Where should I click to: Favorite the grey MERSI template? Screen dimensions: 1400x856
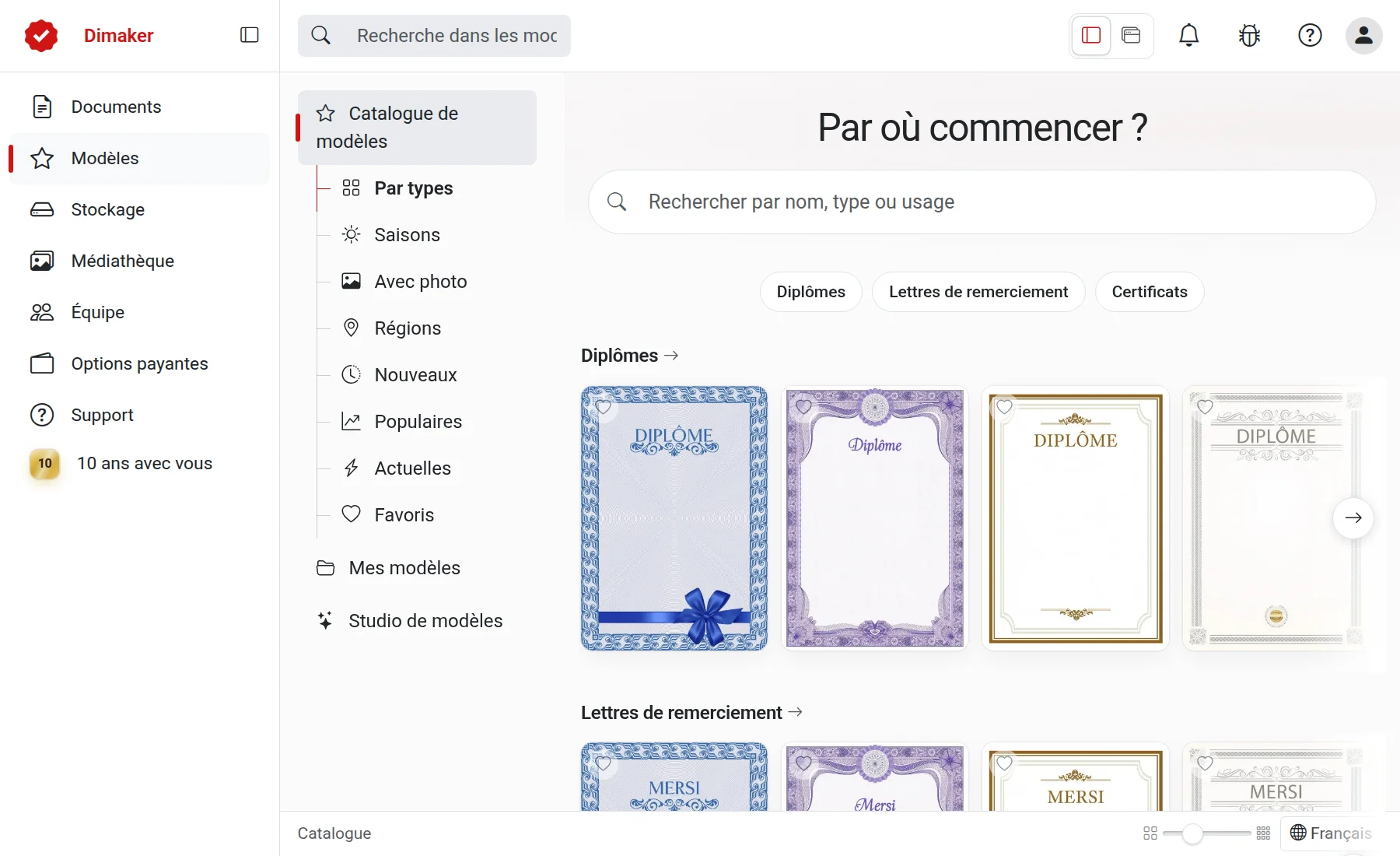pyautogui.click(x=1205, y=763)
